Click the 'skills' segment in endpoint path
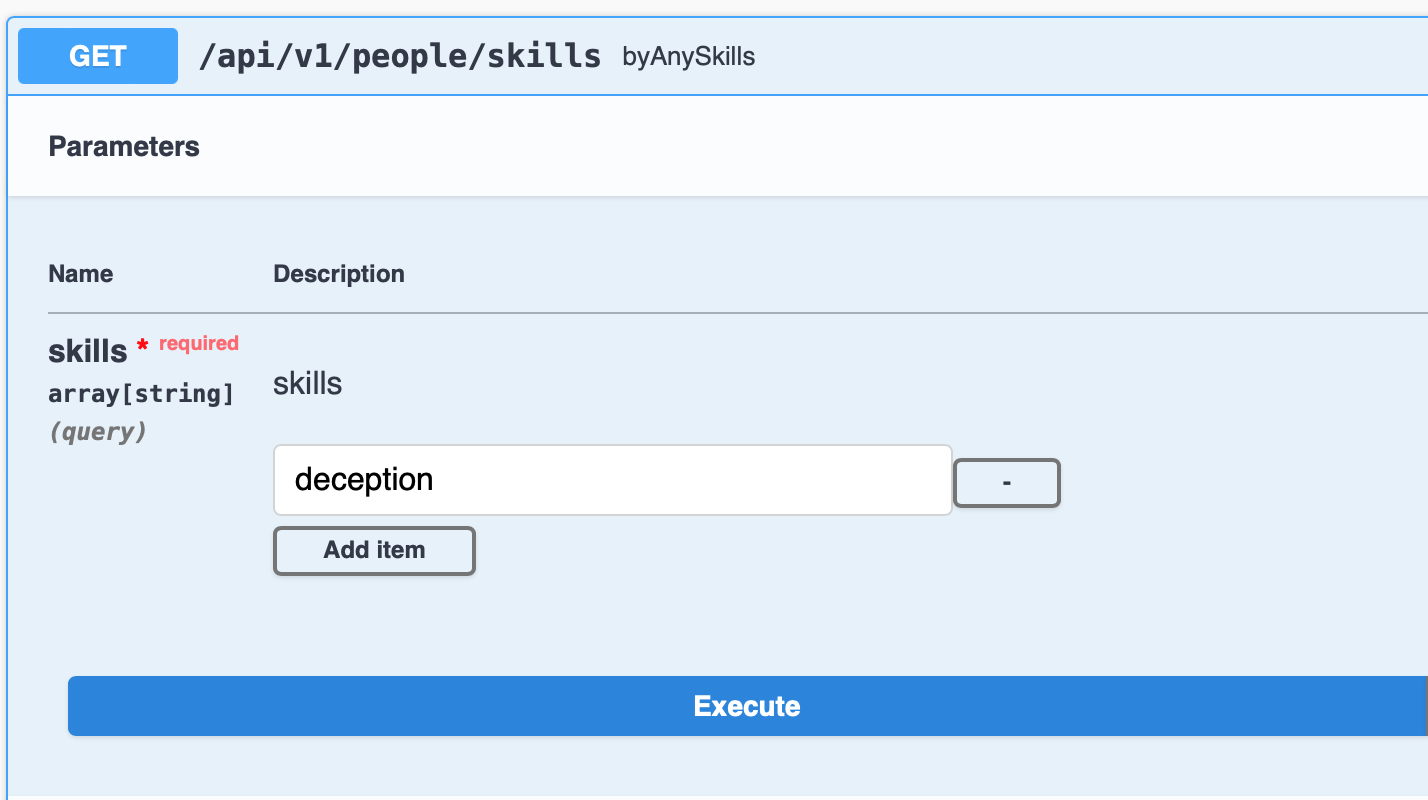The width and height of the screenshot is (1428, 800). coord(543,56)
